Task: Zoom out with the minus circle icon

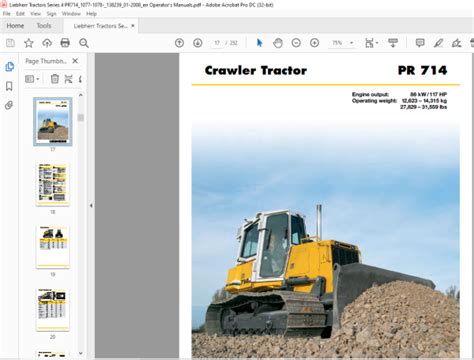Action: click(296, 43)
